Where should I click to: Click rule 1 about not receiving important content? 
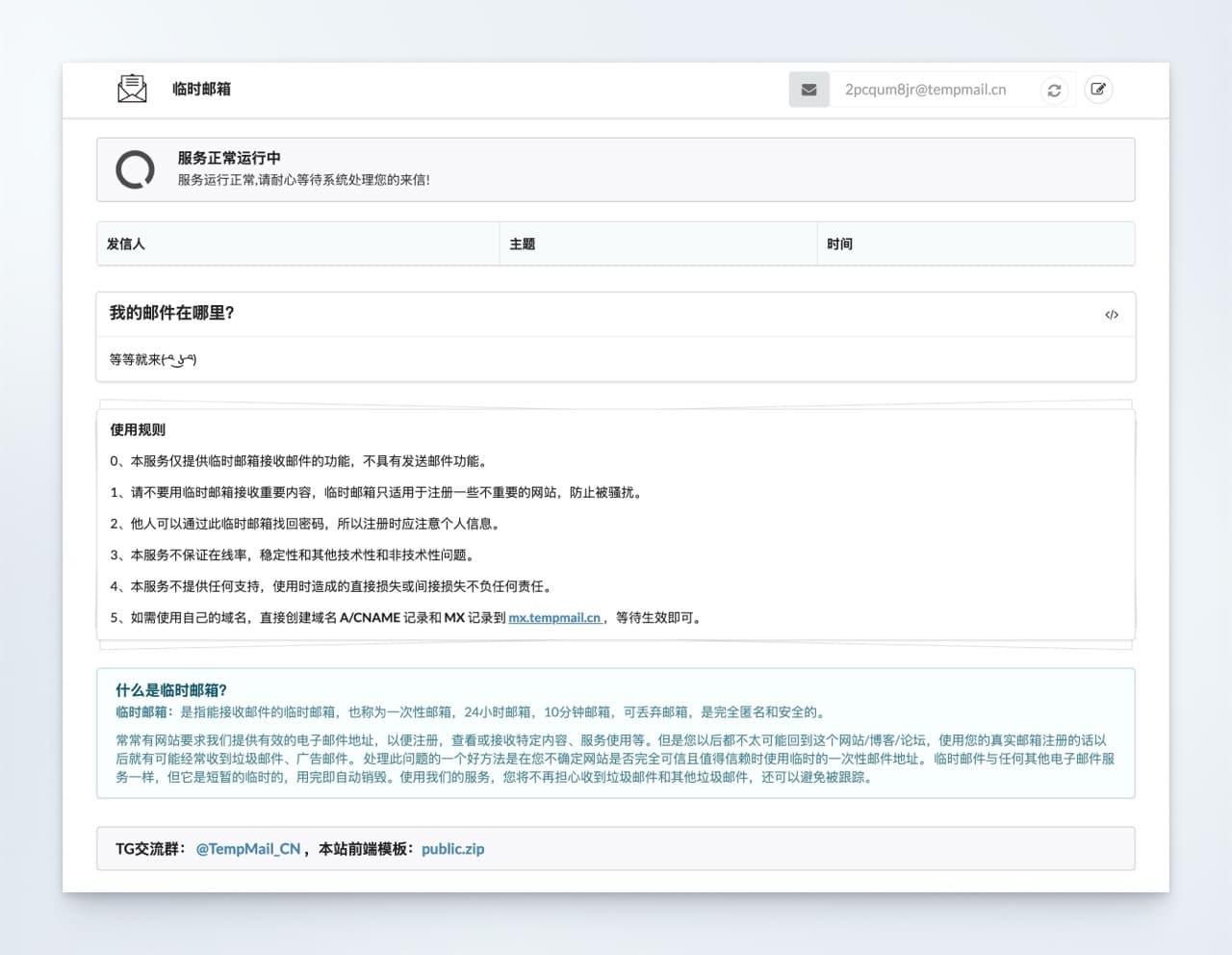pos(377,492)
